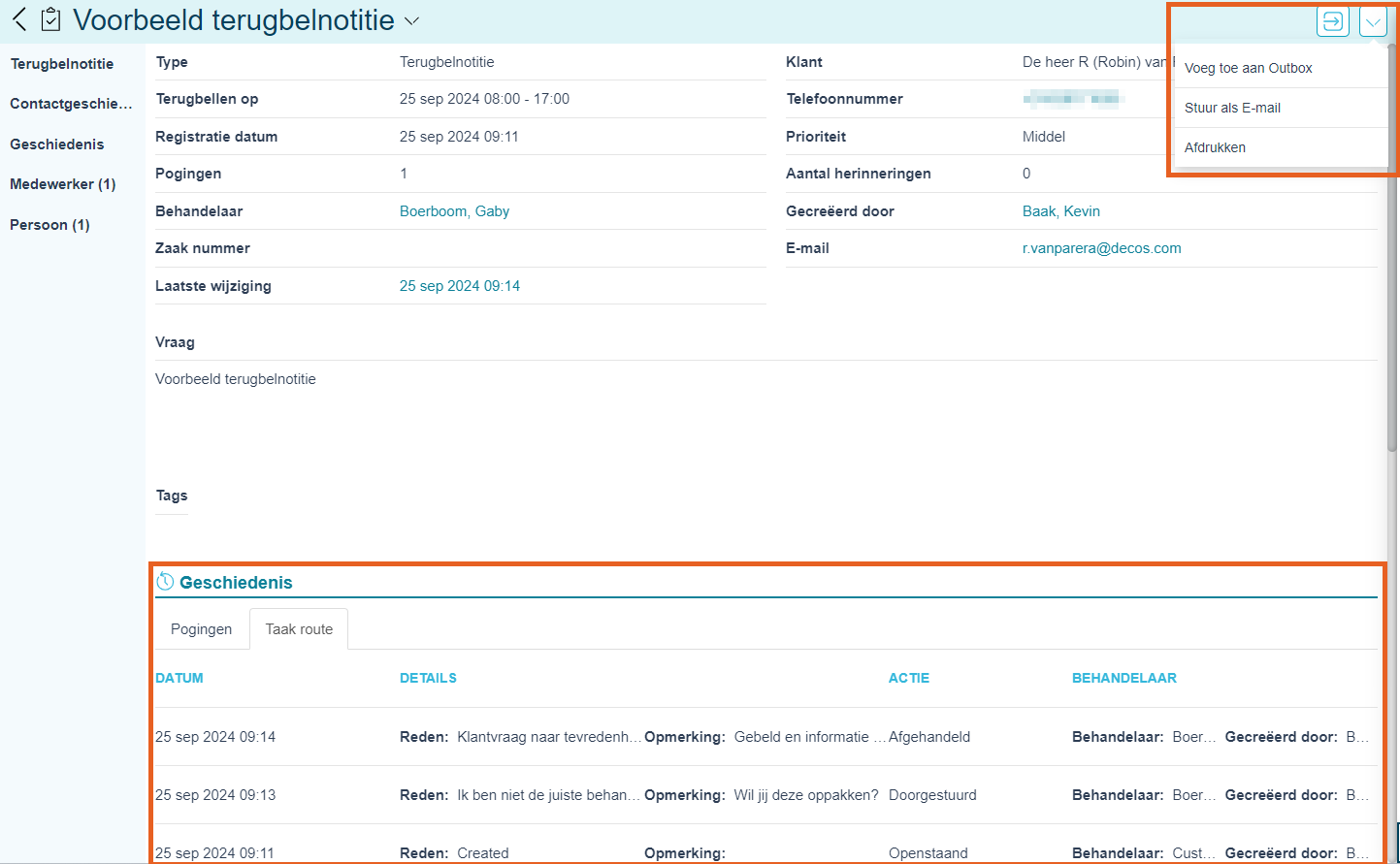
Task: Select the 25 sep 2024 09:13 history row date
Action: tap(215, 795)
